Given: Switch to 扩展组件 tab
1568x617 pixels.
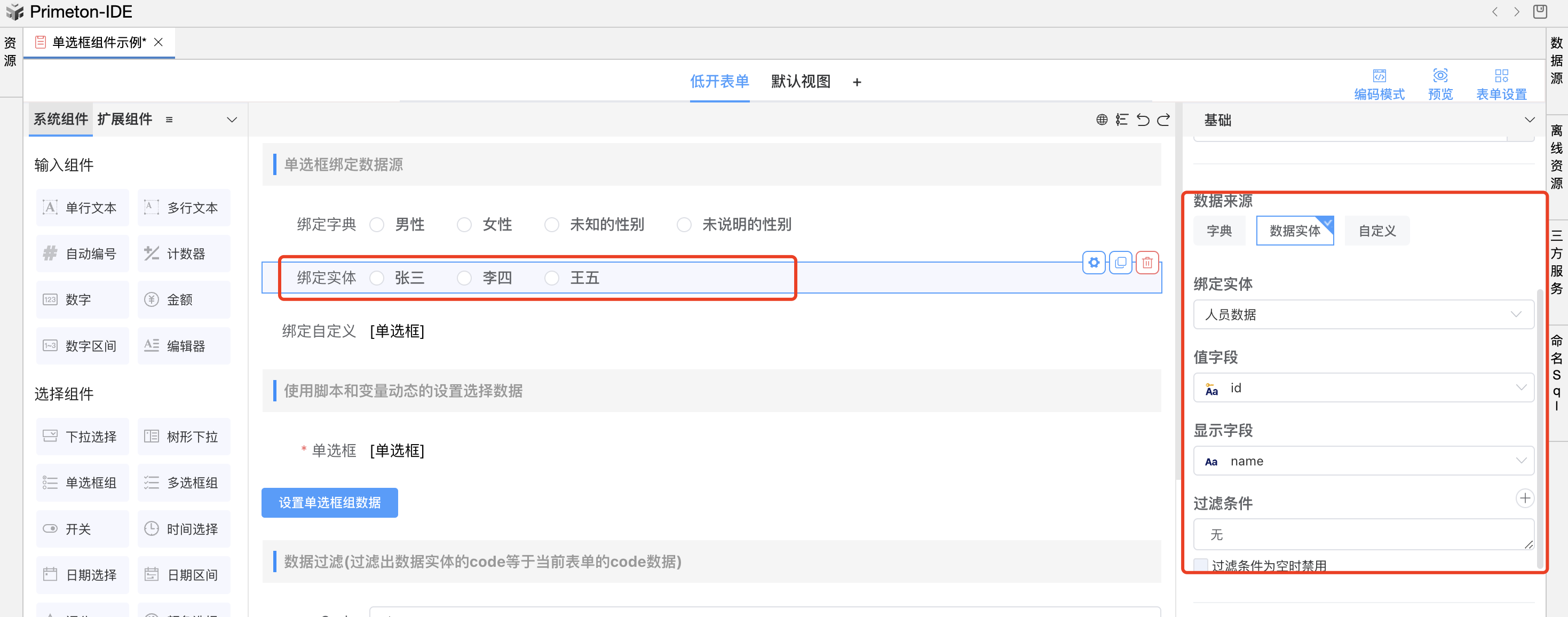Looking at the screenshot, I should [125, 119].
